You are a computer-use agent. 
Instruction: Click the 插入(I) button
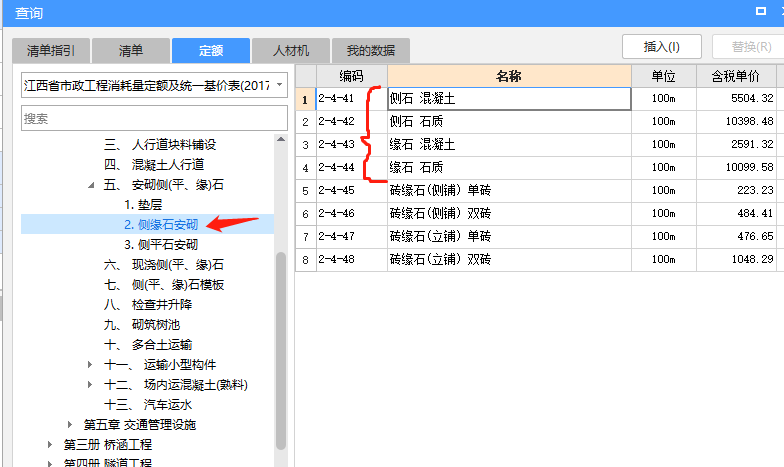click(662, 46)
